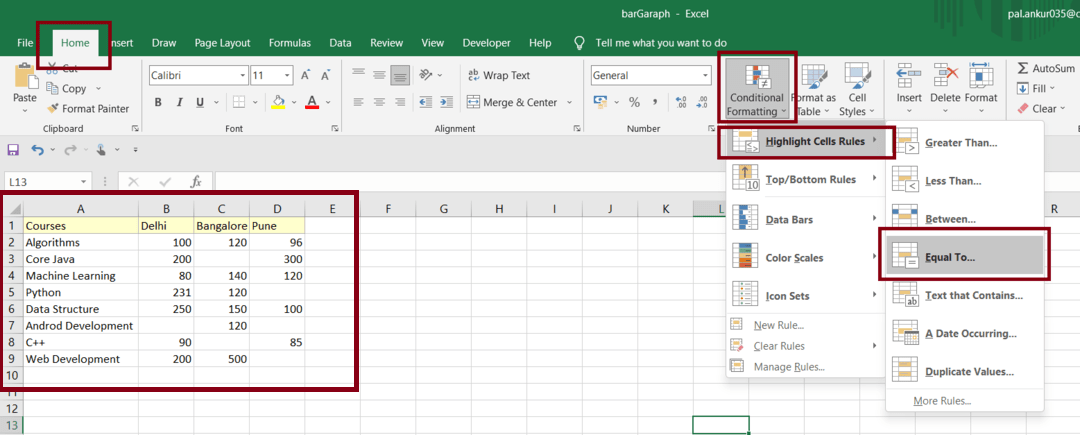Open Cell Styles gallery
The height and width of the screenshot is (435, 1080).
857,89
